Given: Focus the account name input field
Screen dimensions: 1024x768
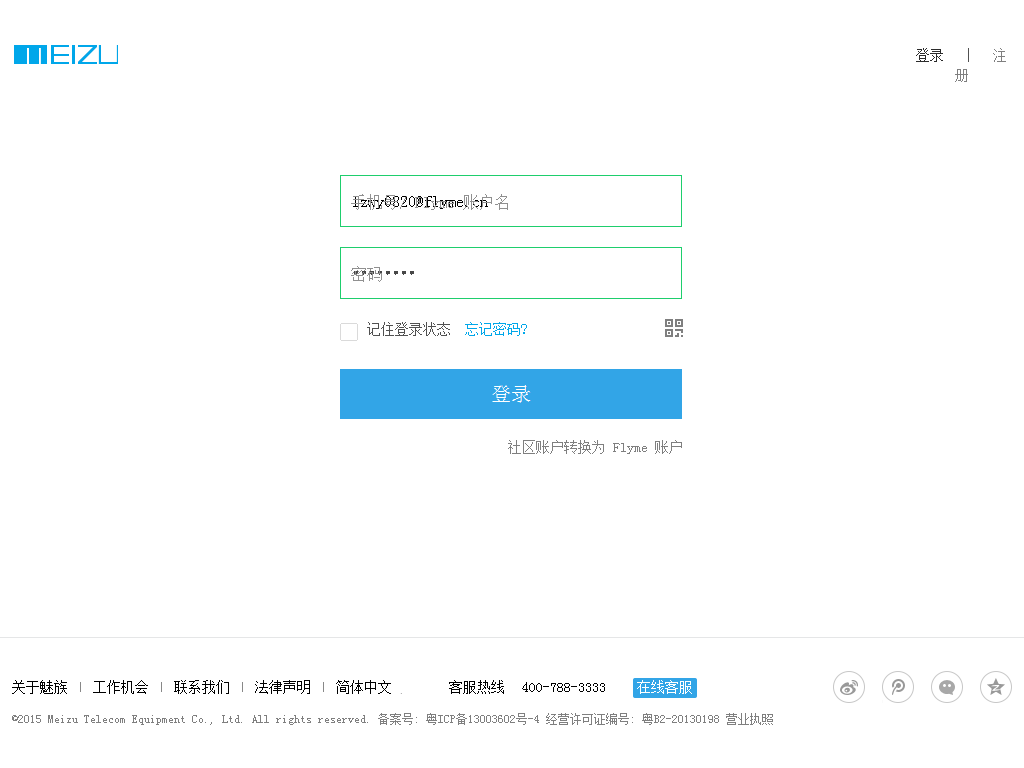Looking at the screenshot, I should pyautogui.click(x=511, y=201).
